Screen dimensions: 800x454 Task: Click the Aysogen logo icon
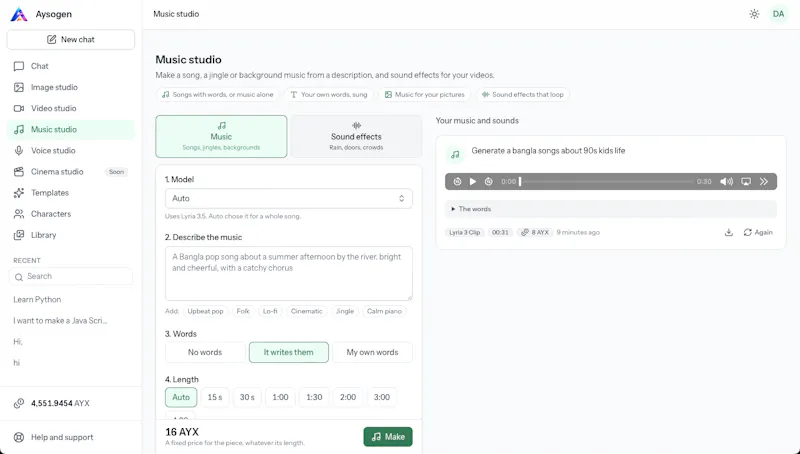click(x=19, y=14)
